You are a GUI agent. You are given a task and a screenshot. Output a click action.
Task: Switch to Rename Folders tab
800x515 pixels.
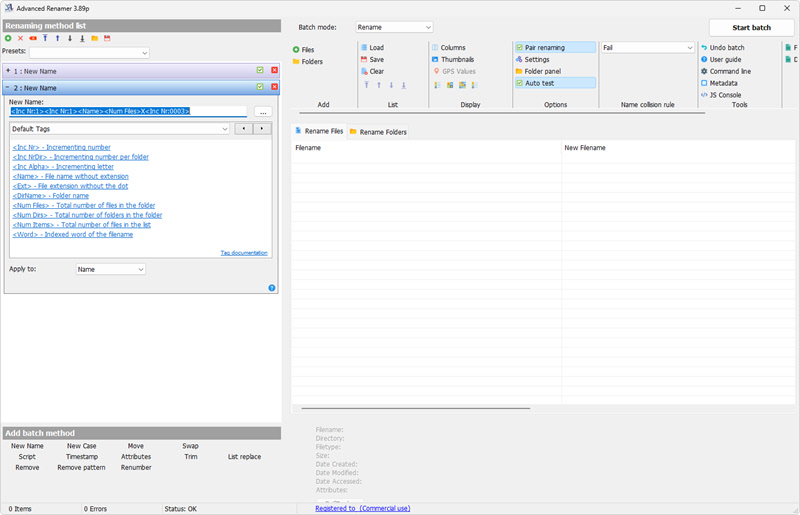pyautogui.click(x=378, y=132)
